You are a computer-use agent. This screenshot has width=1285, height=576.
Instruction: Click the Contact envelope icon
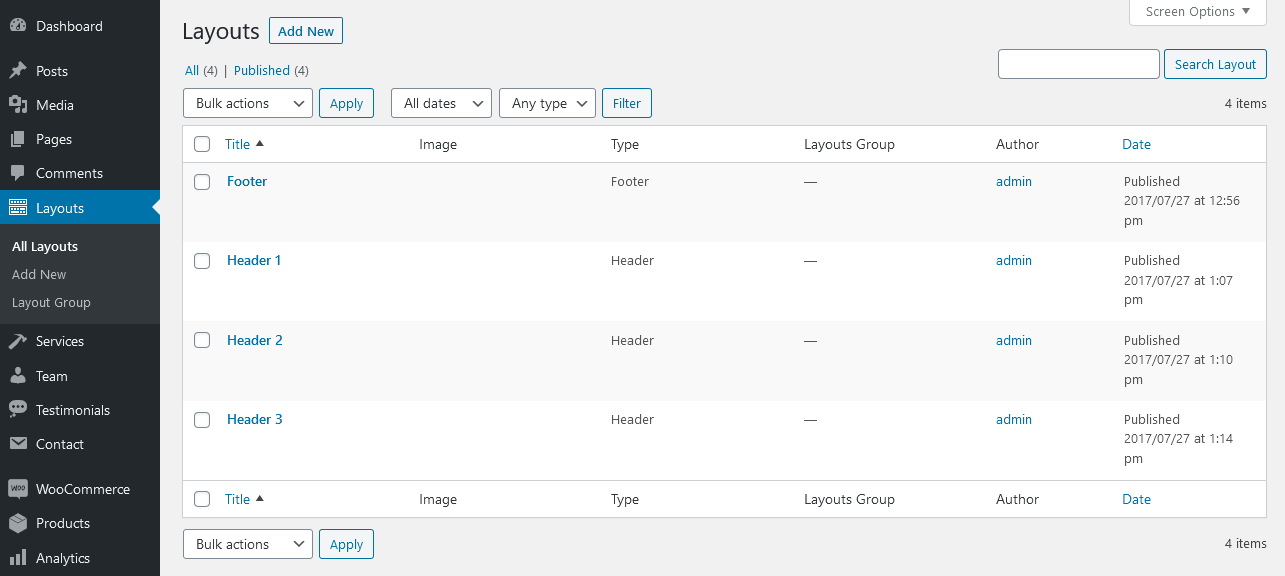(x=18, y=444)
